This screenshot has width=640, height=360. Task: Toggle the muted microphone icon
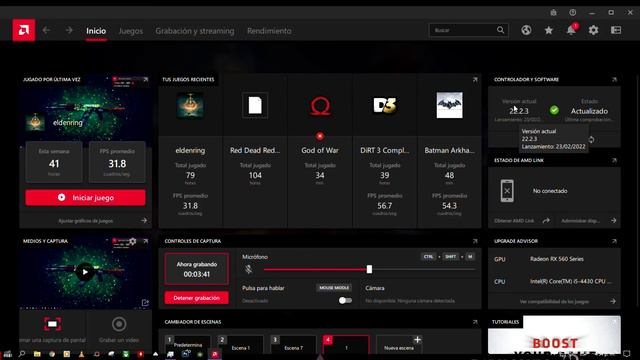point(248,269)
